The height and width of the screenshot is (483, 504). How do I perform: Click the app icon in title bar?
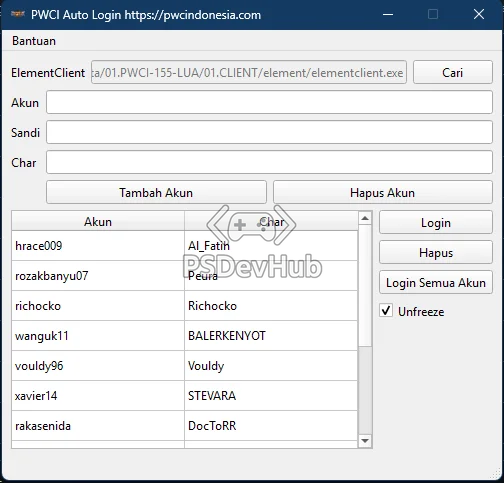click(x=18, y=14)
